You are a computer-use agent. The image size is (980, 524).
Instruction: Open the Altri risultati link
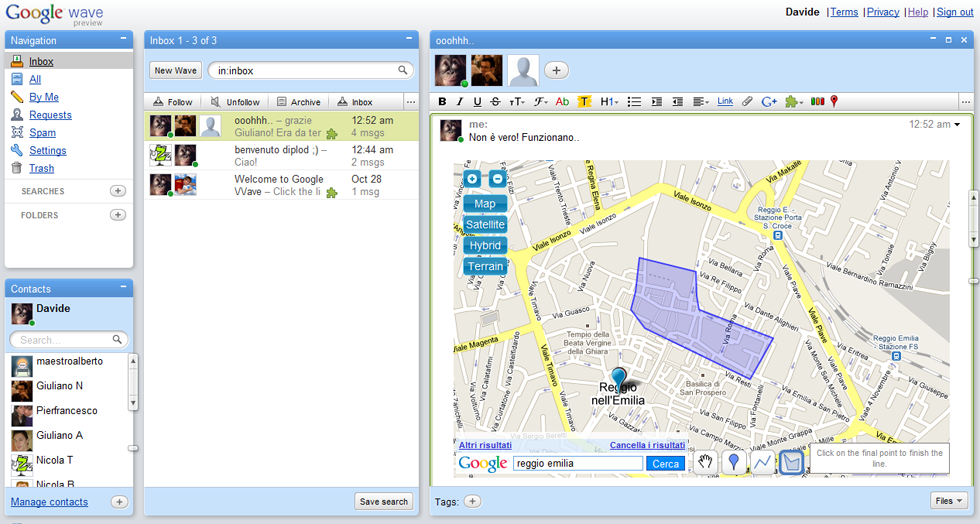click(x=485, y=445)
